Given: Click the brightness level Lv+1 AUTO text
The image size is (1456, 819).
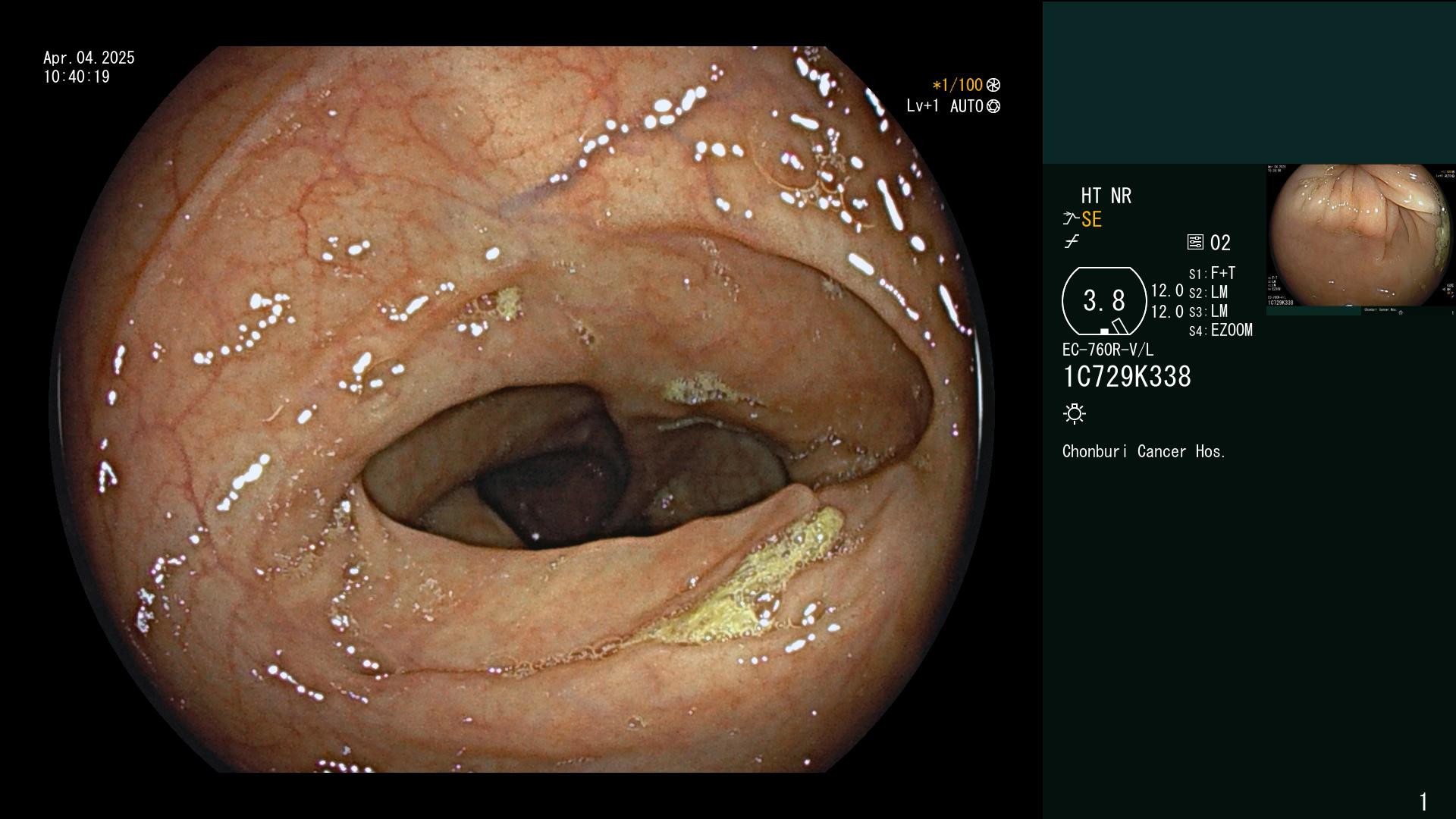Looking at the screenshot, I should [945, 107].
